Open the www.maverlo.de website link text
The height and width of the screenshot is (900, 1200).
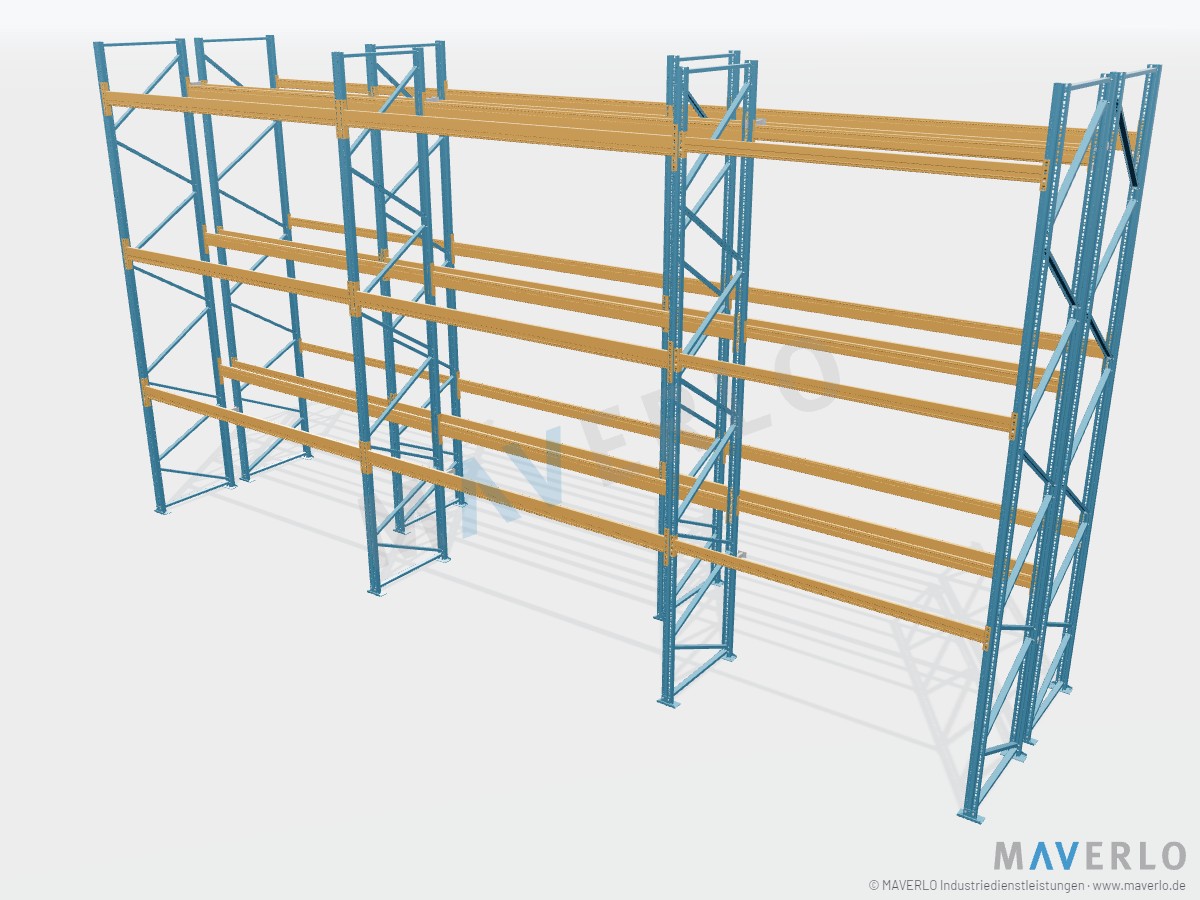[x=1140, y=885]
